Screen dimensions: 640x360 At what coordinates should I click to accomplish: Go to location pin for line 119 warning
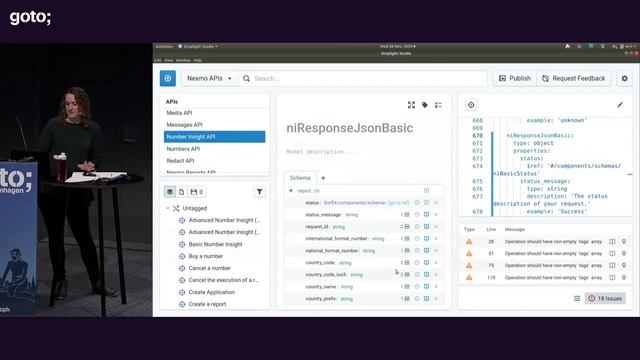click(x=624, y=278)
